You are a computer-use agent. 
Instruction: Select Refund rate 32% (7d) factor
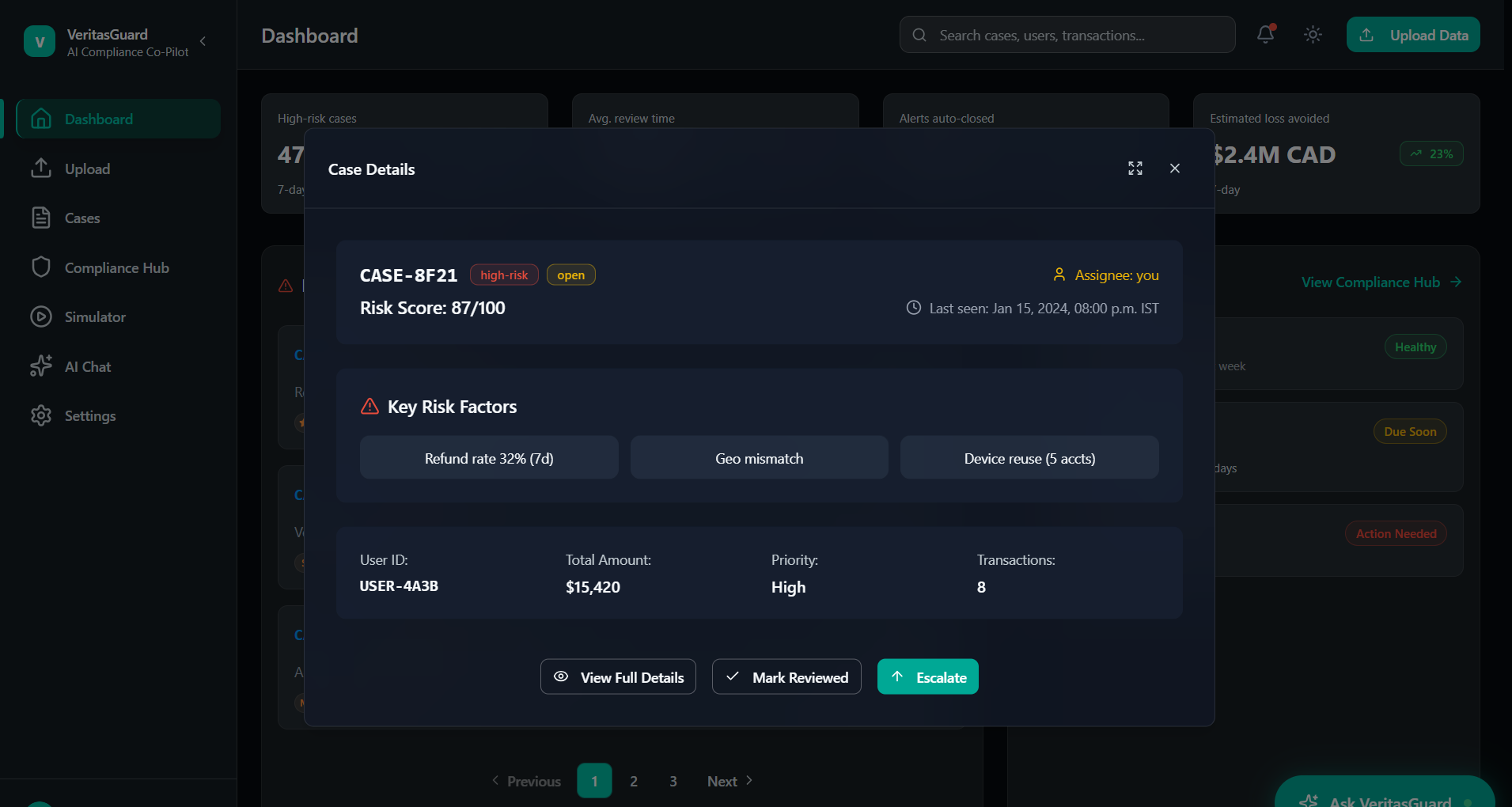(489, 457)
